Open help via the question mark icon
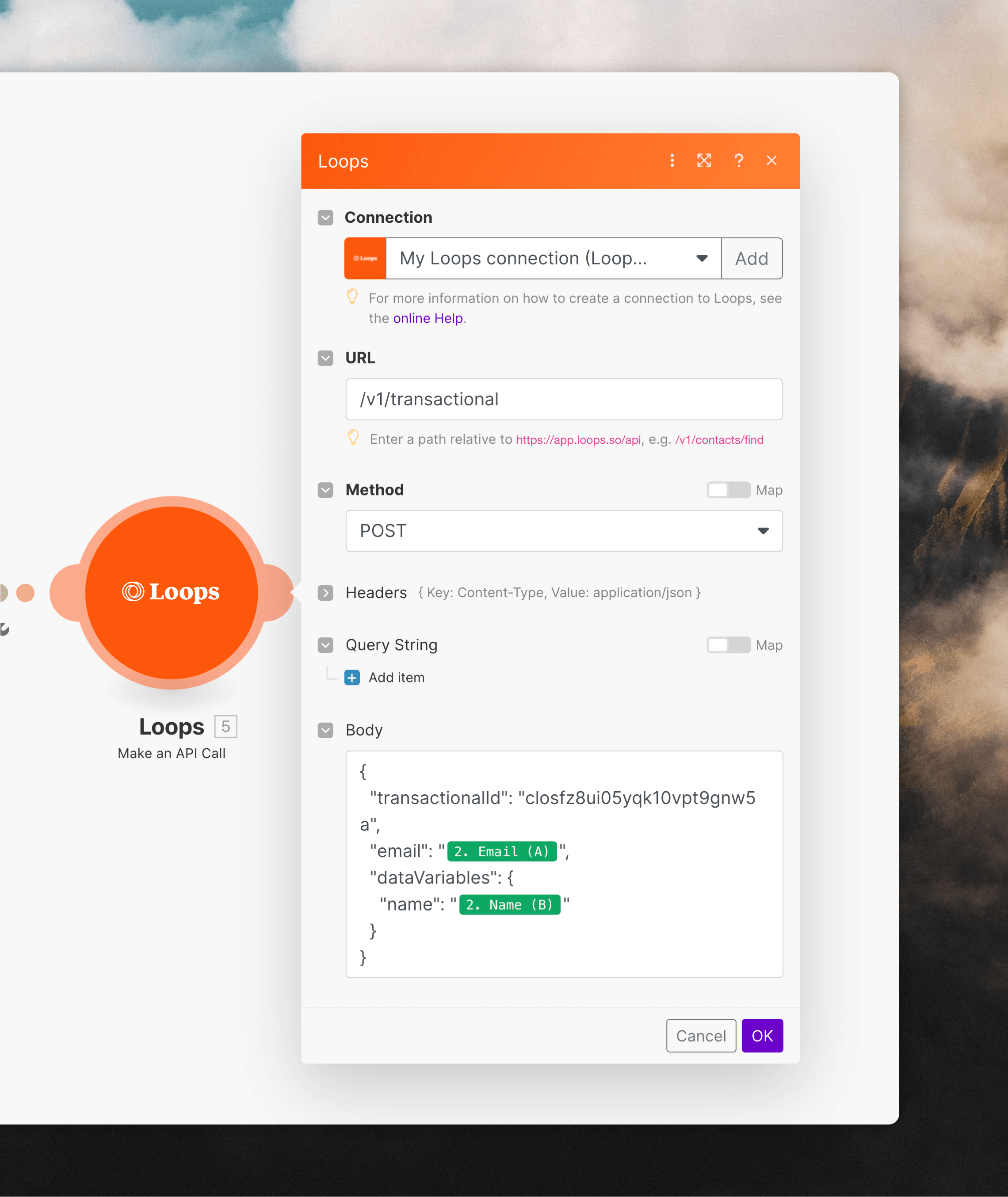The height and width of the screenshot is (1197, 1008). [x=739, y=160]
